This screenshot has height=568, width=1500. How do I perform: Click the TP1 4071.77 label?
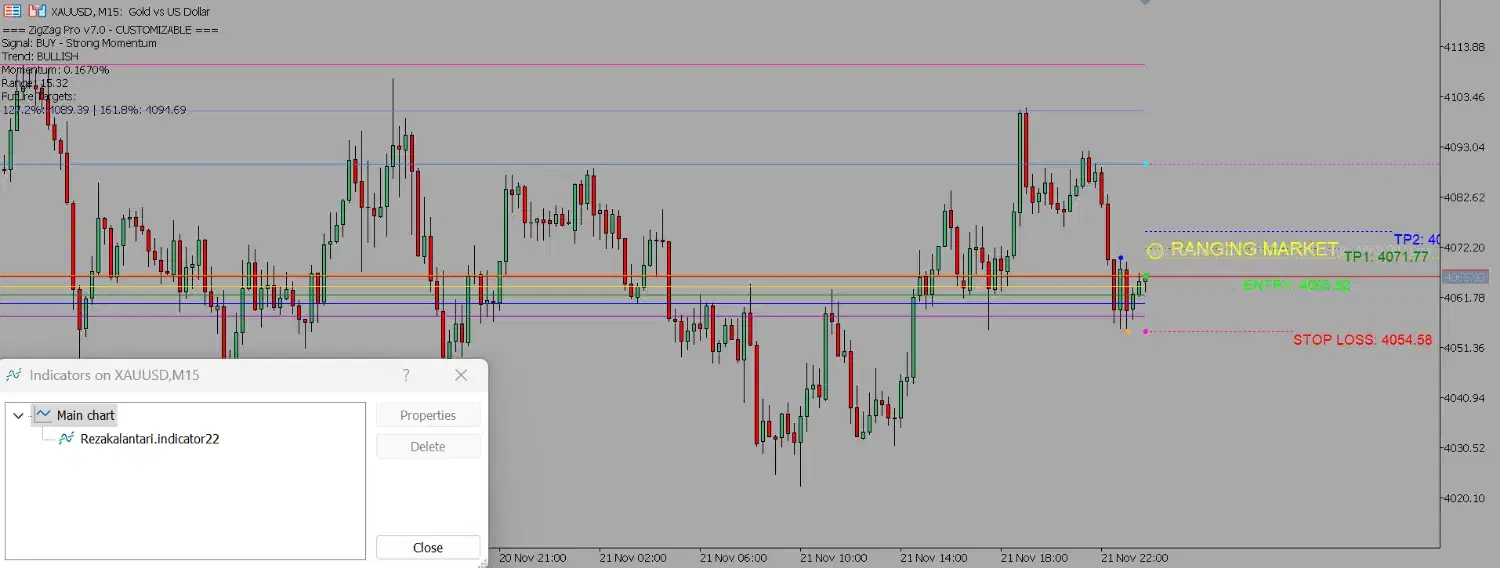(x=1386, y=257)
